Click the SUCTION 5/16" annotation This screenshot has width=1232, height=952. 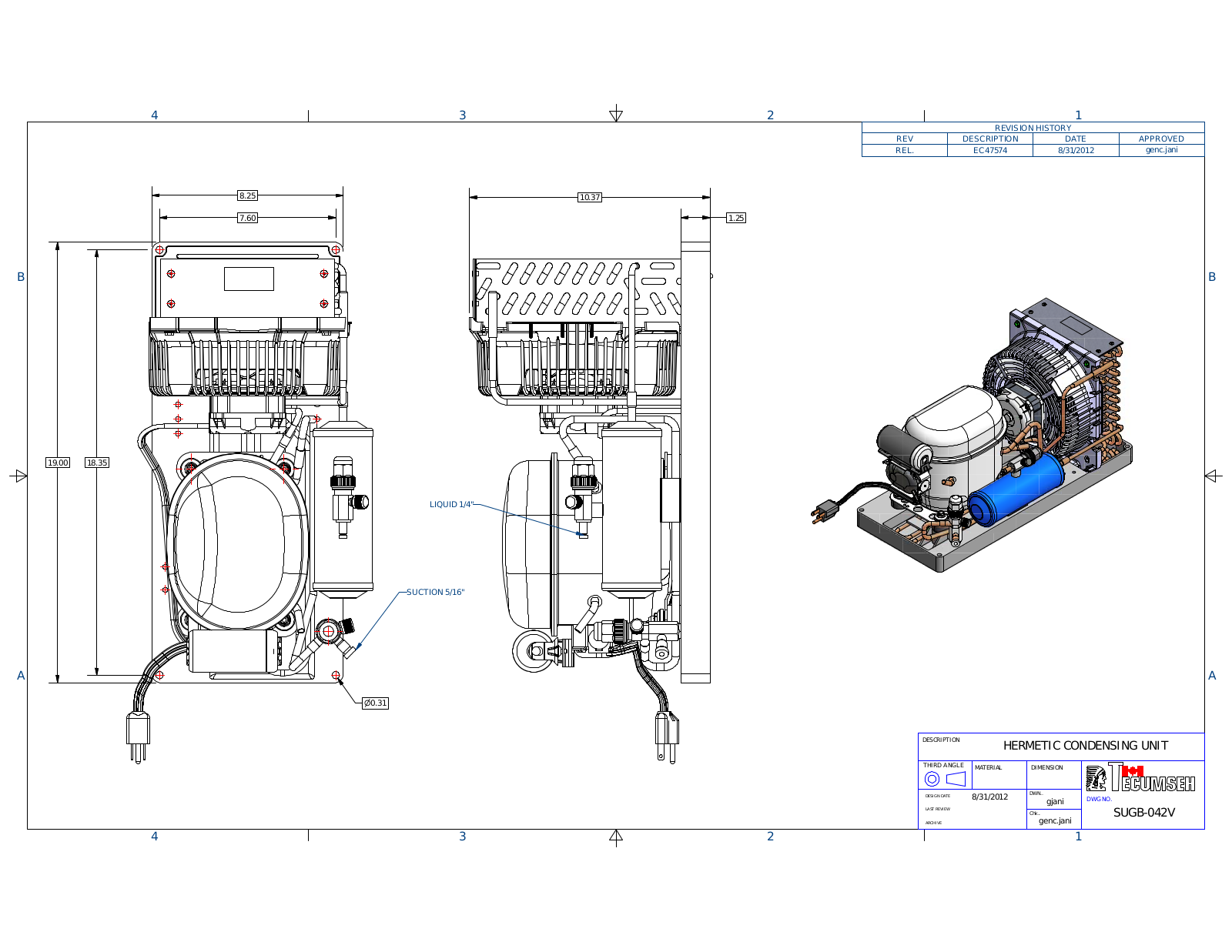[x=436, y=592]
